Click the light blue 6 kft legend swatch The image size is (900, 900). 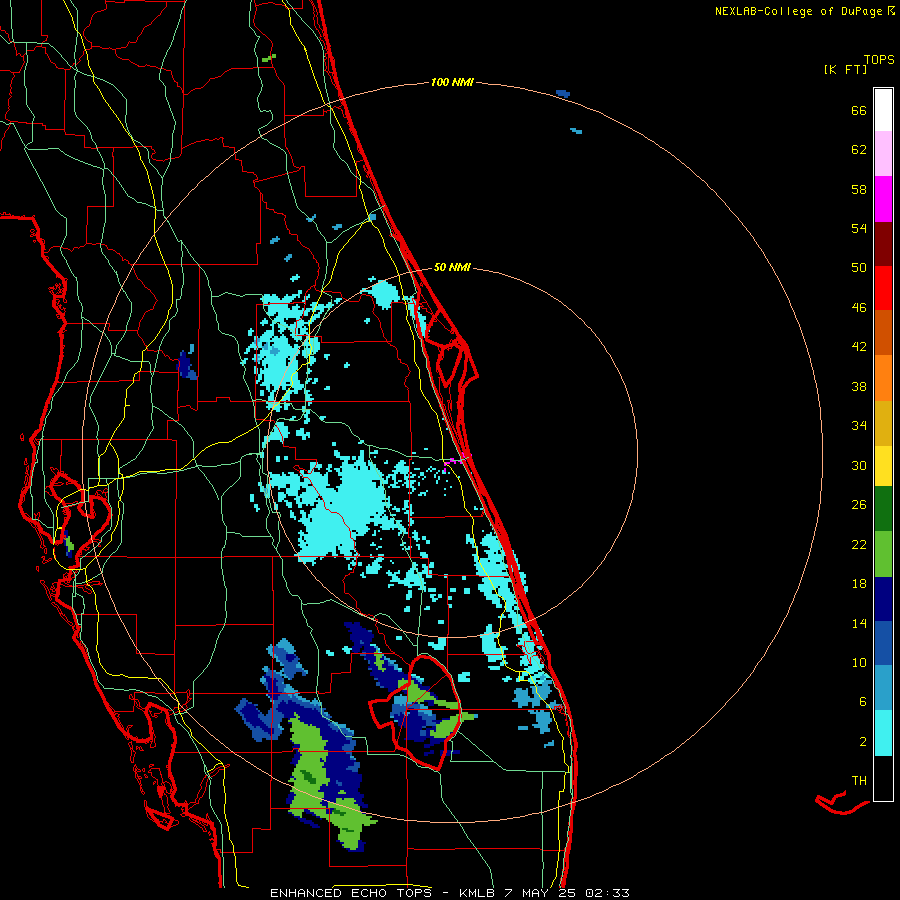tap(883, 688)
